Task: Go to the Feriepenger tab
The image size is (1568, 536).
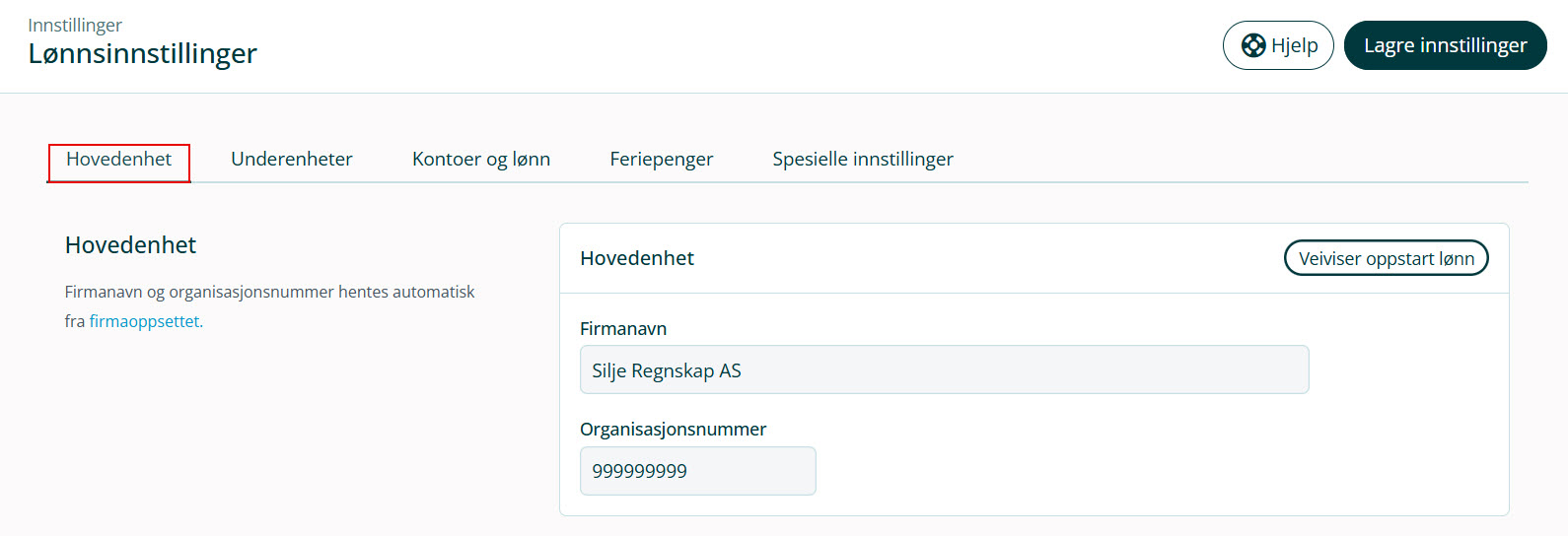Action: click(662, 160)
